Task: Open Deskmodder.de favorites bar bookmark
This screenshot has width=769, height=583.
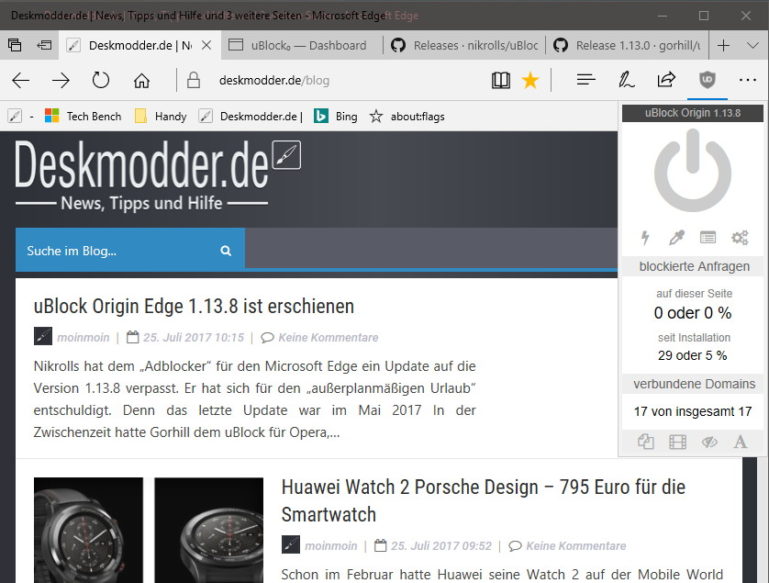Action: click(x=251, y=116)
